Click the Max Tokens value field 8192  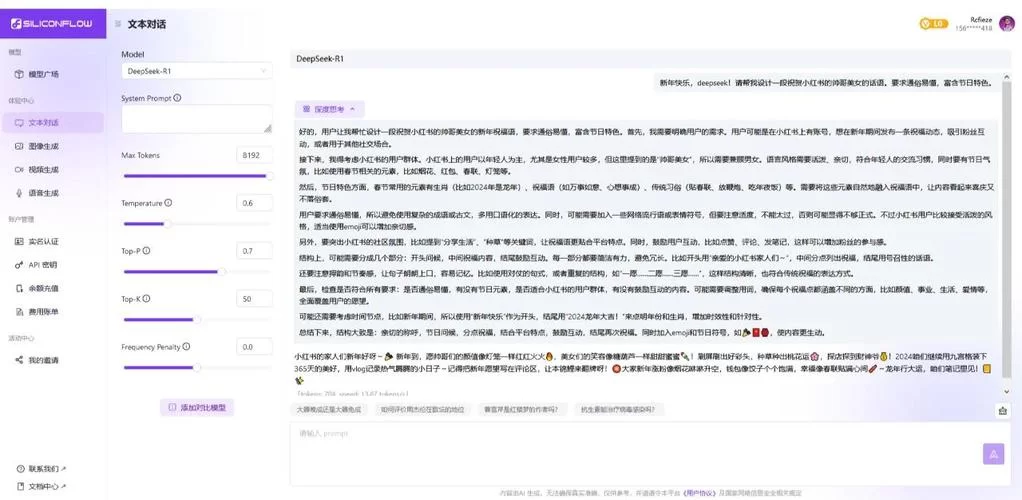[x=254, y=156]
